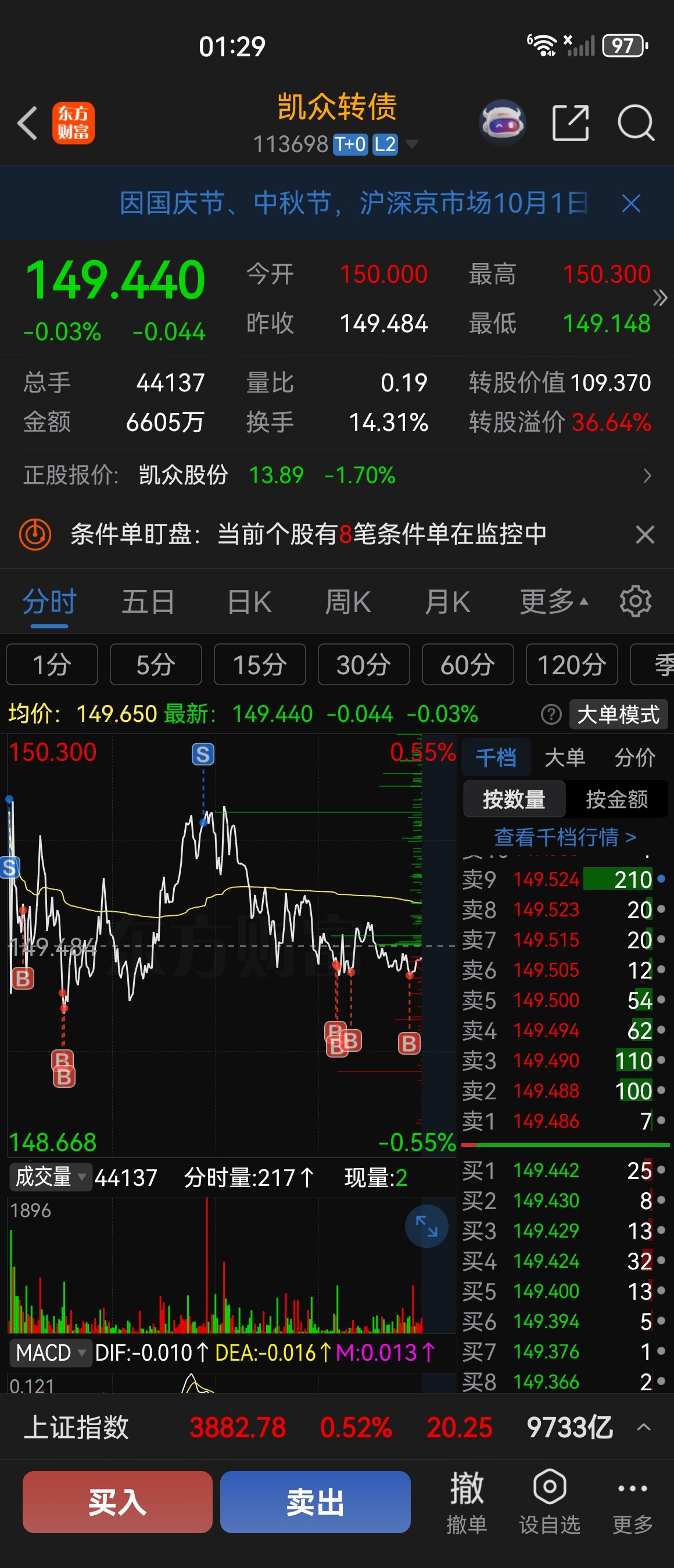Tap the dot beside 买4 quantity 32
The image size is (674, 1568).
coord(661,1261)
